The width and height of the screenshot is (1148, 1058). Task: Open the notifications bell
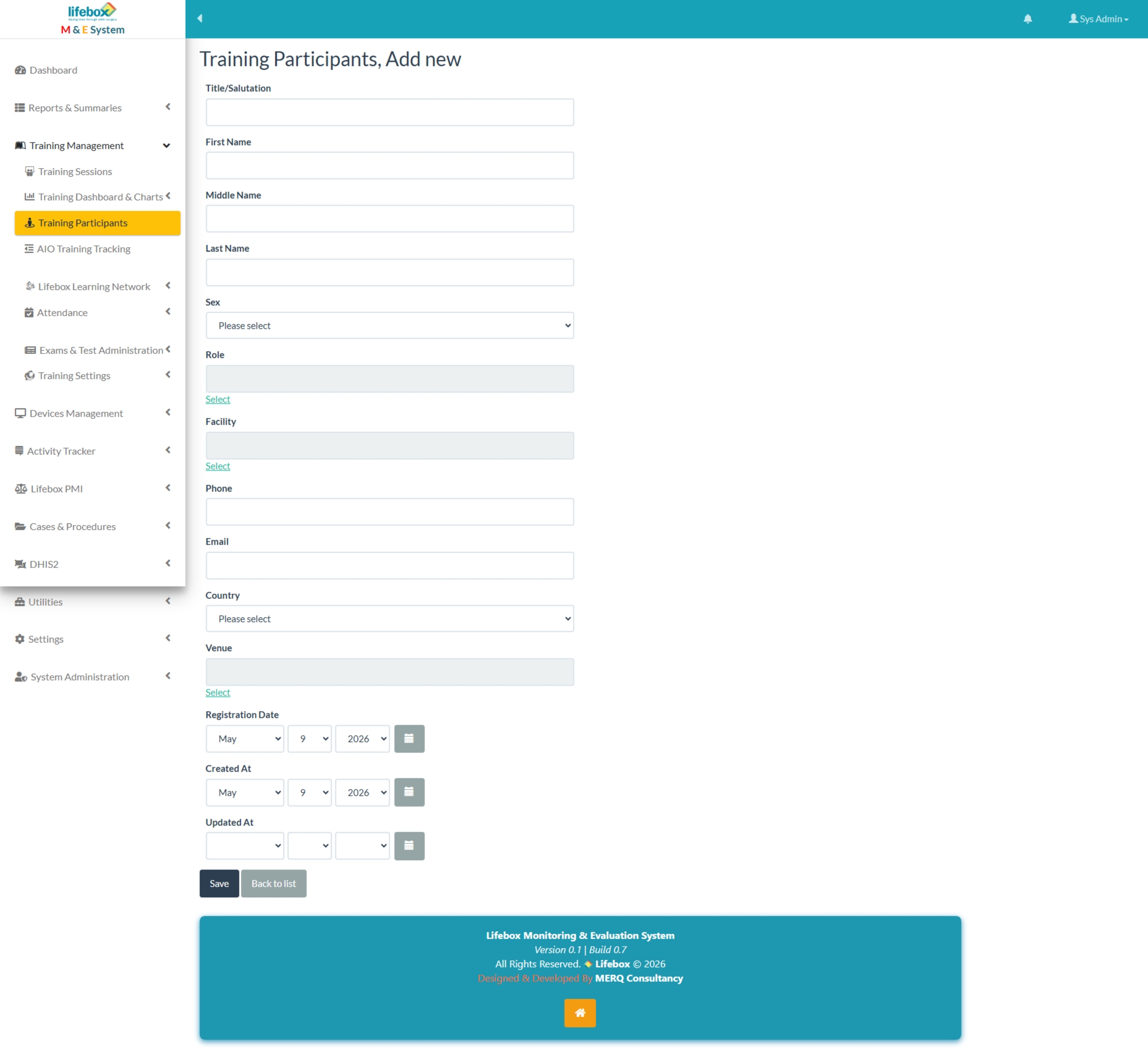point(1028,19)
